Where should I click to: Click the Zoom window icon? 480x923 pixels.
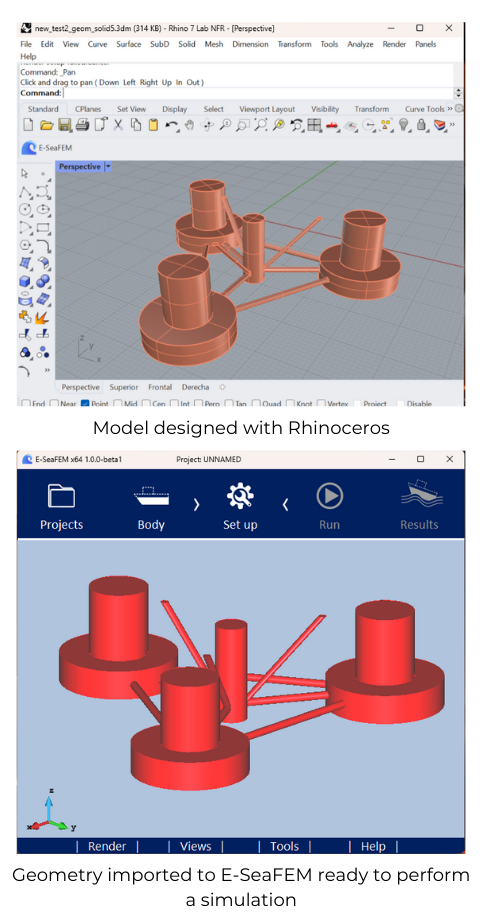click(x=242, y=125)
